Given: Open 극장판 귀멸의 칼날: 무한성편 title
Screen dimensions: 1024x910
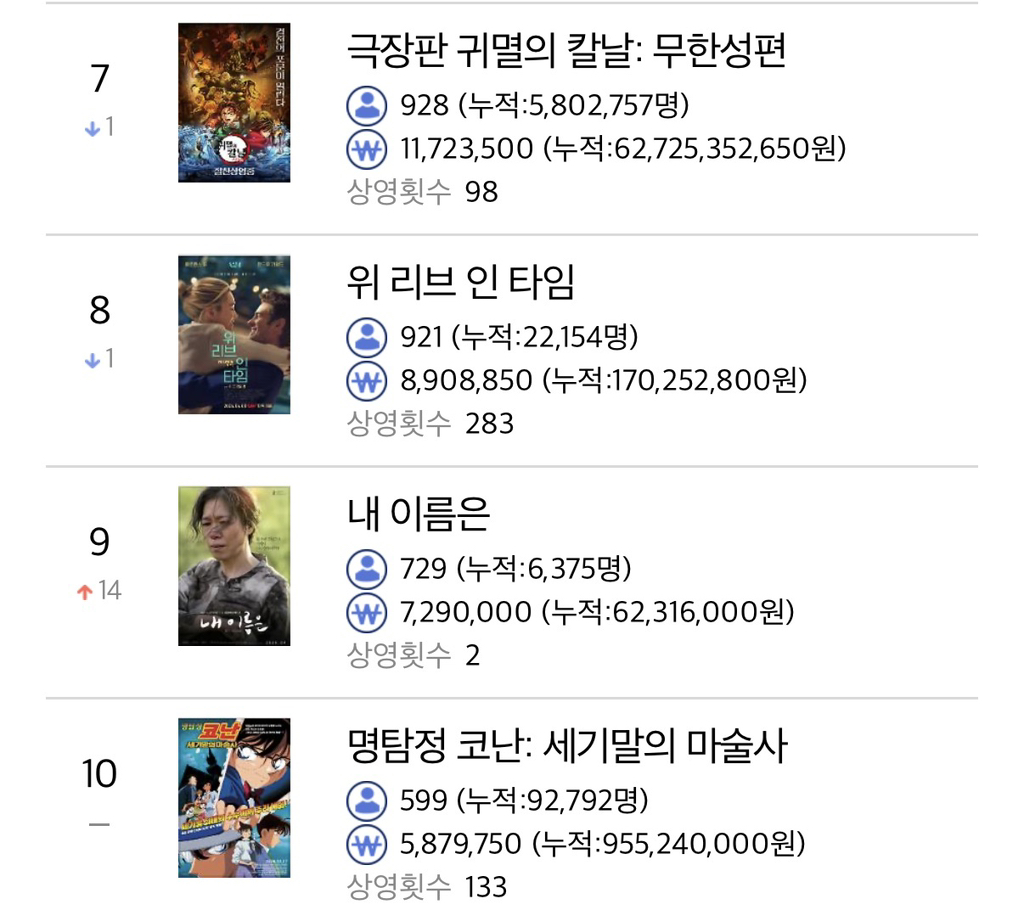Looking at the screenshot, I should point(566,51).
